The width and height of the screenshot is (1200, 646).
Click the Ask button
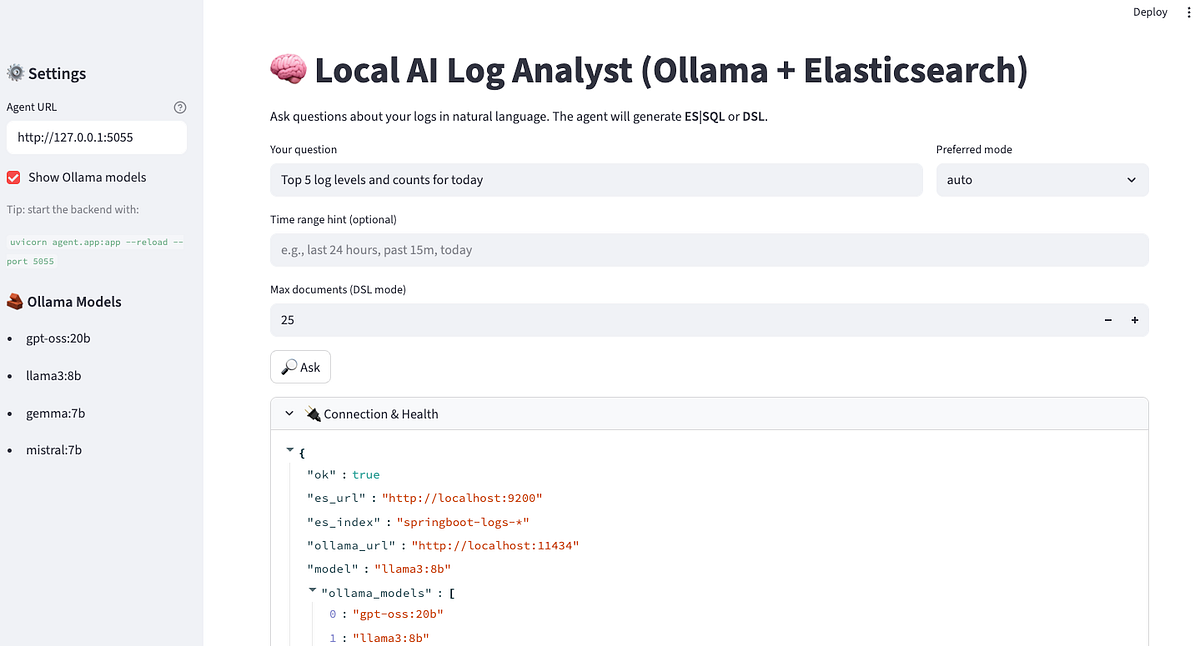click(x=300, y=367)
